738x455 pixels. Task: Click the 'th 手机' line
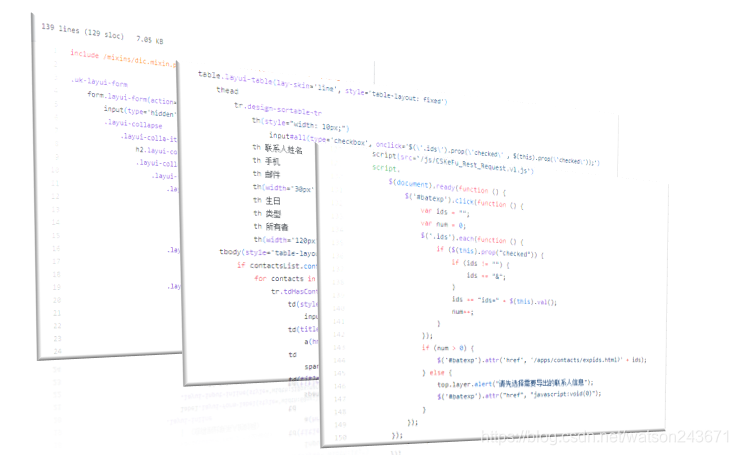pos(266,161)
